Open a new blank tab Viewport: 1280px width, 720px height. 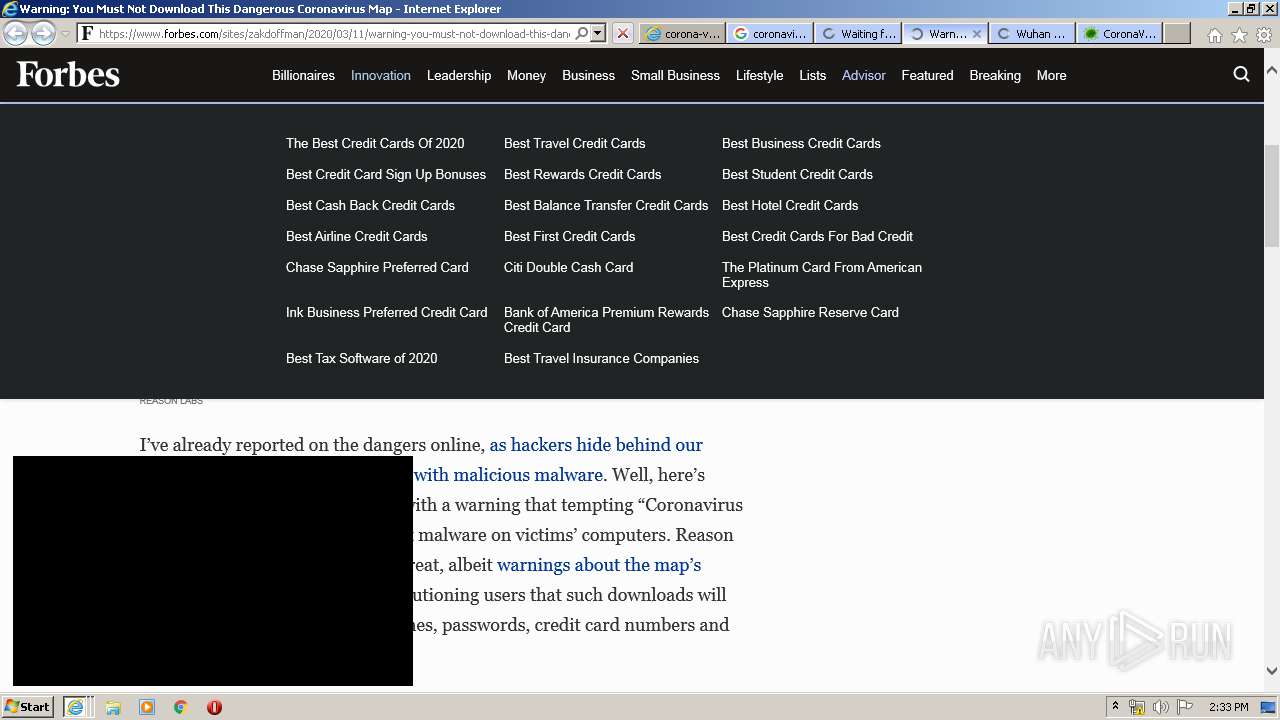tap(1177, 33)
